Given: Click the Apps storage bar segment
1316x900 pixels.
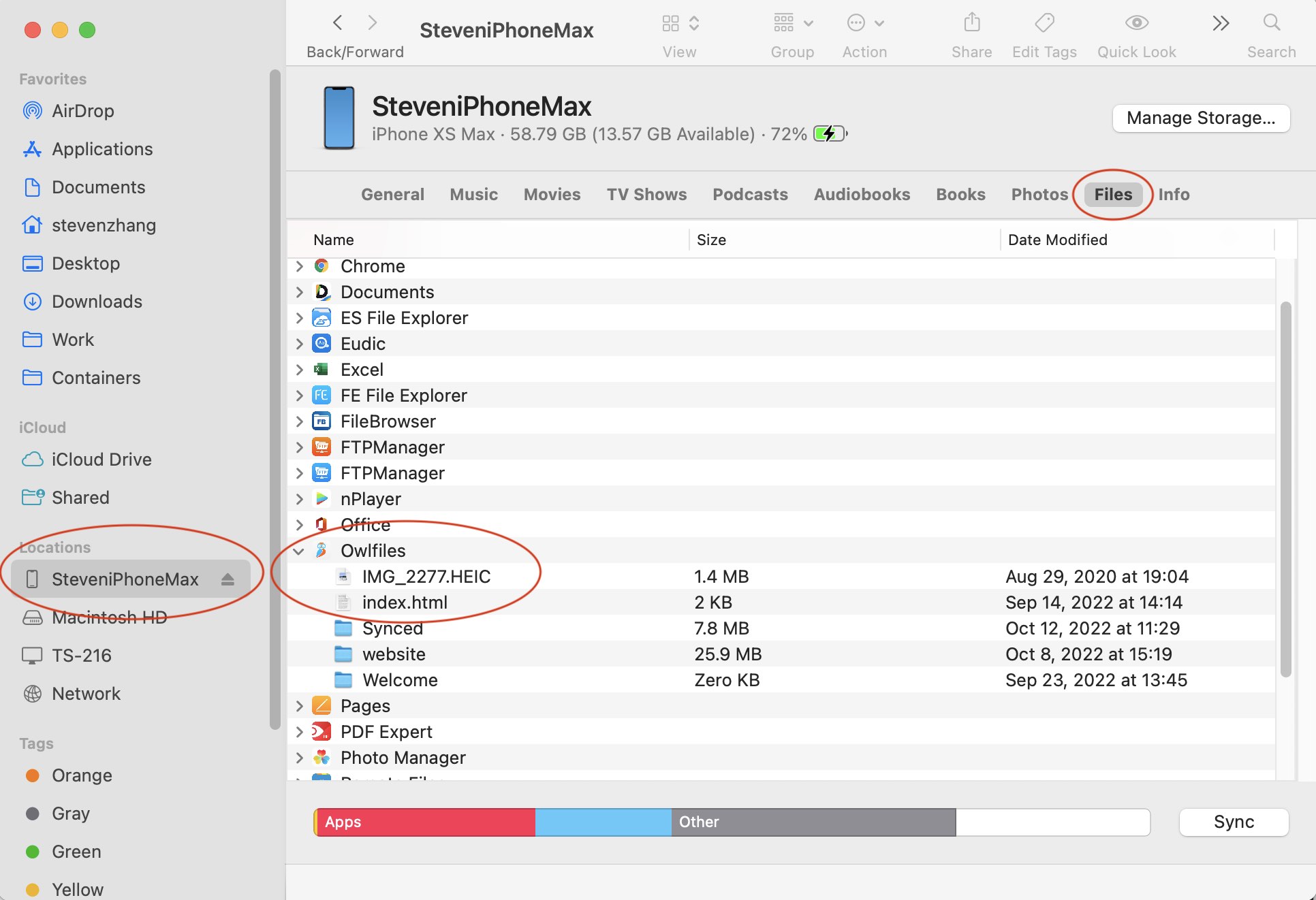Looking at the screenshot, I should (x=425, y=822).
